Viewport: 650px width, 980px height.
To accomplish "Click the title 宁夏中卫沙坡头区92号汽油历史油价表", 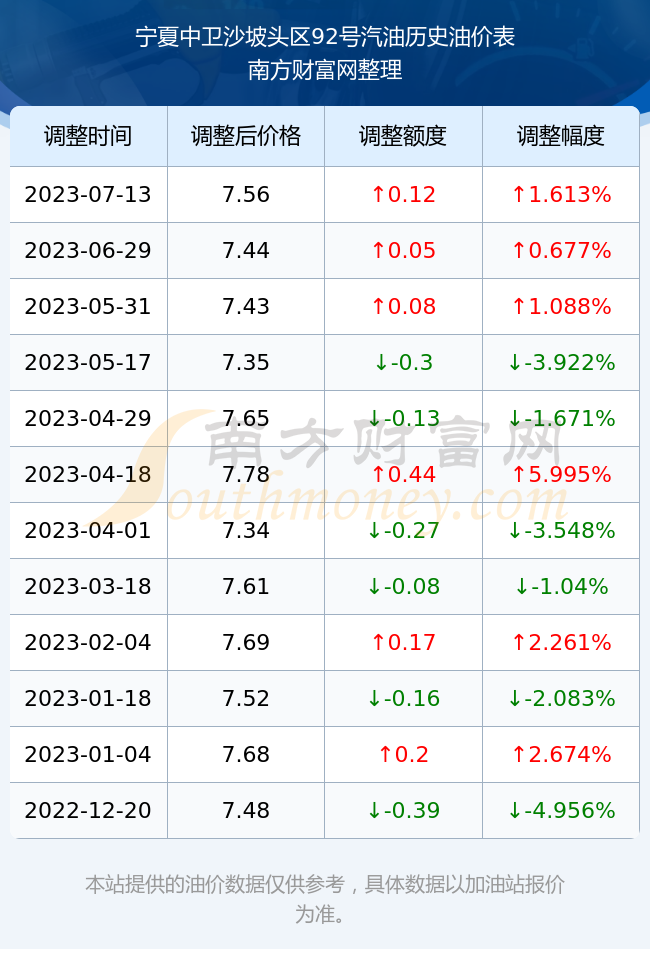I will (325, 37).
